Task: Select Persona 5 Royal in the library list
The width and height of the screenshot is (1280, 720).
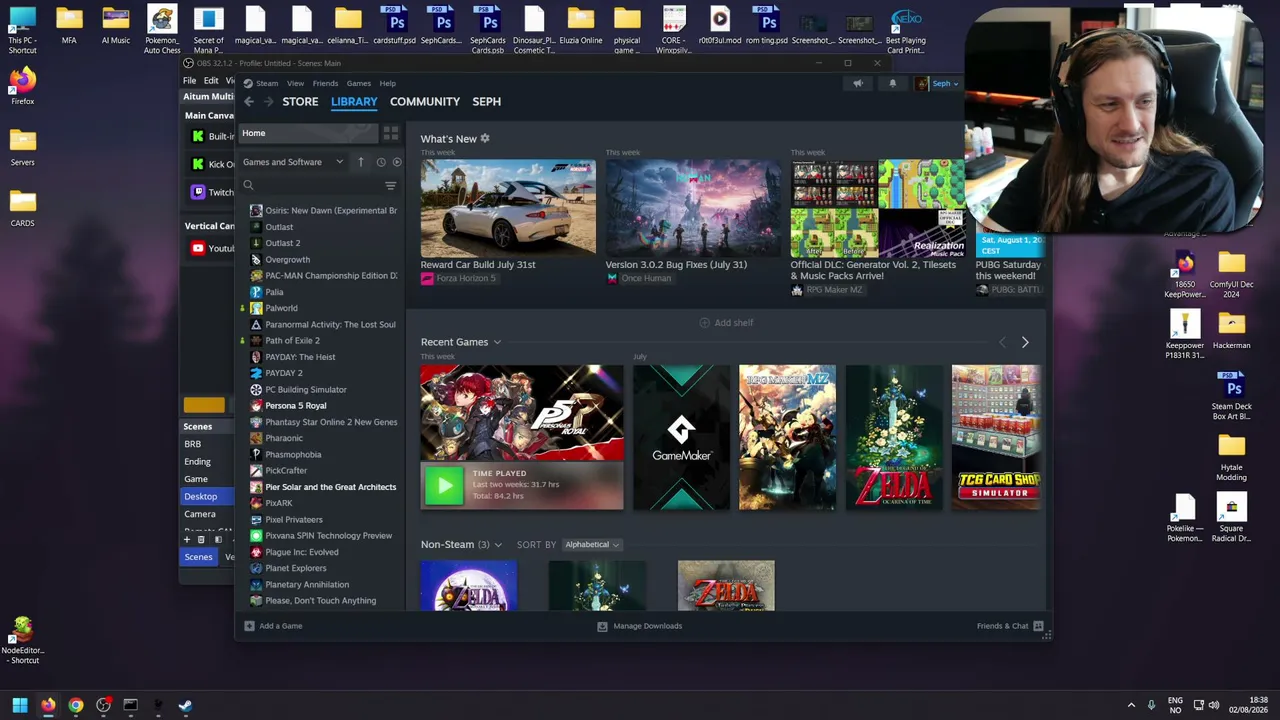Action: point(295,406)
